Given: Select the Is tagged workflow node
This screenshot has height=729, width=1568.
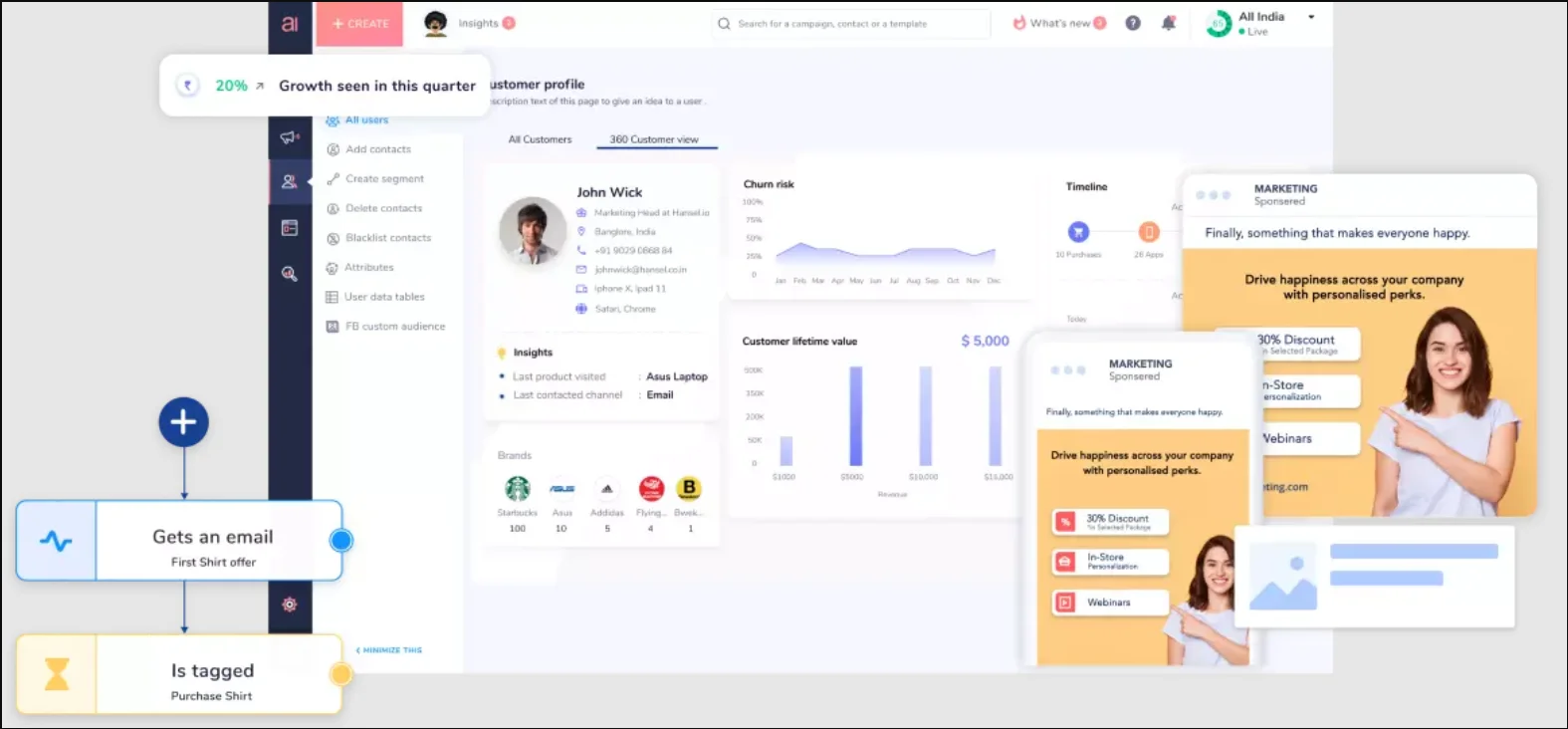Looking at the screenshot, I should tap(179, 674).
